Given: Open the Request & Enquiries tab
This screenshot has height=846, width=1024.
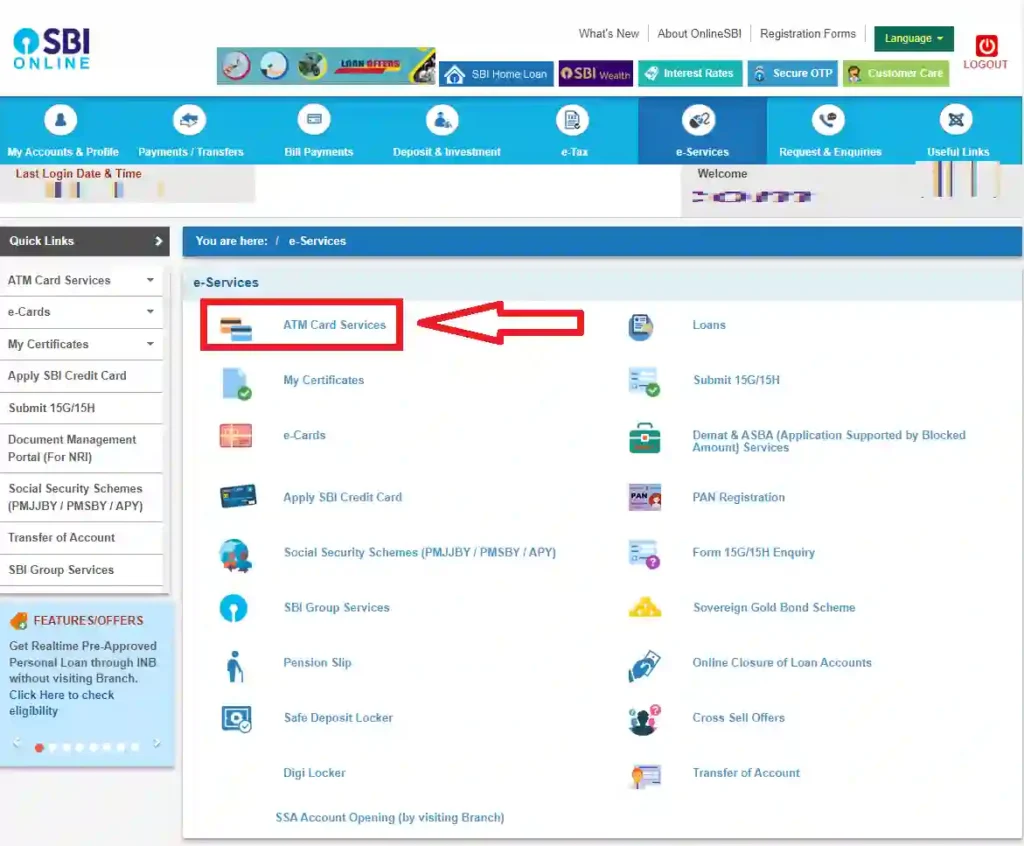Looking at the screenshot, I should [x=830, y=131].
